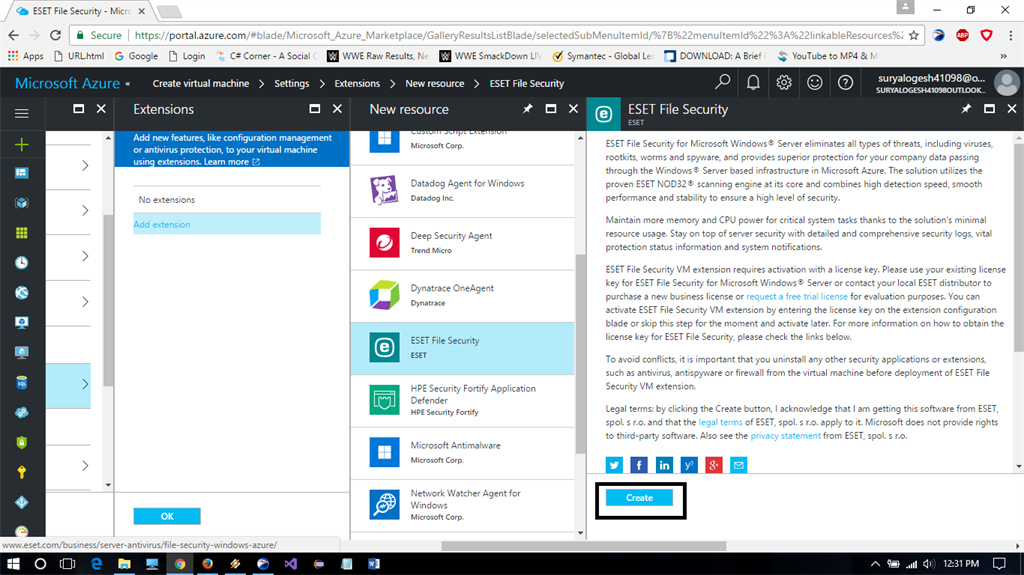Go to Create virtual machine breadcrumb

coord(200,84)
